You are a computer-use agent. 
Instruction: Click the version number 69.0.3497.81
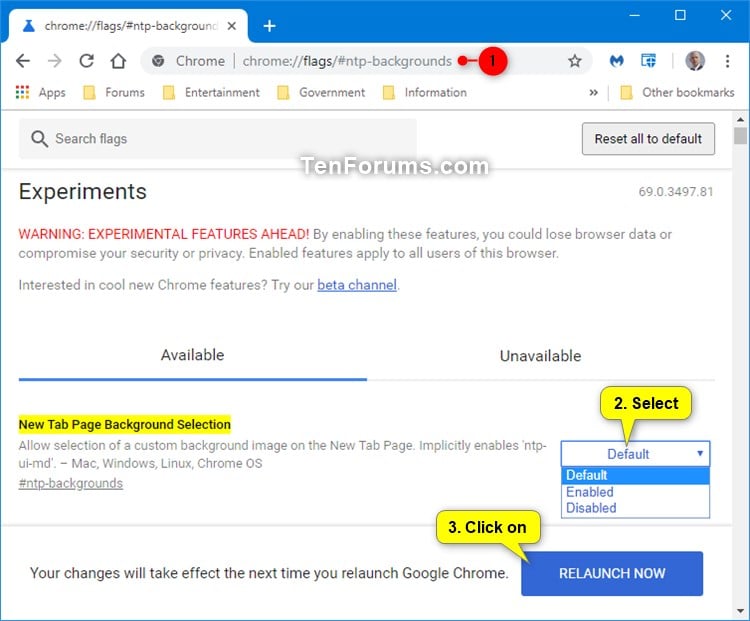(x=675, y=192)
